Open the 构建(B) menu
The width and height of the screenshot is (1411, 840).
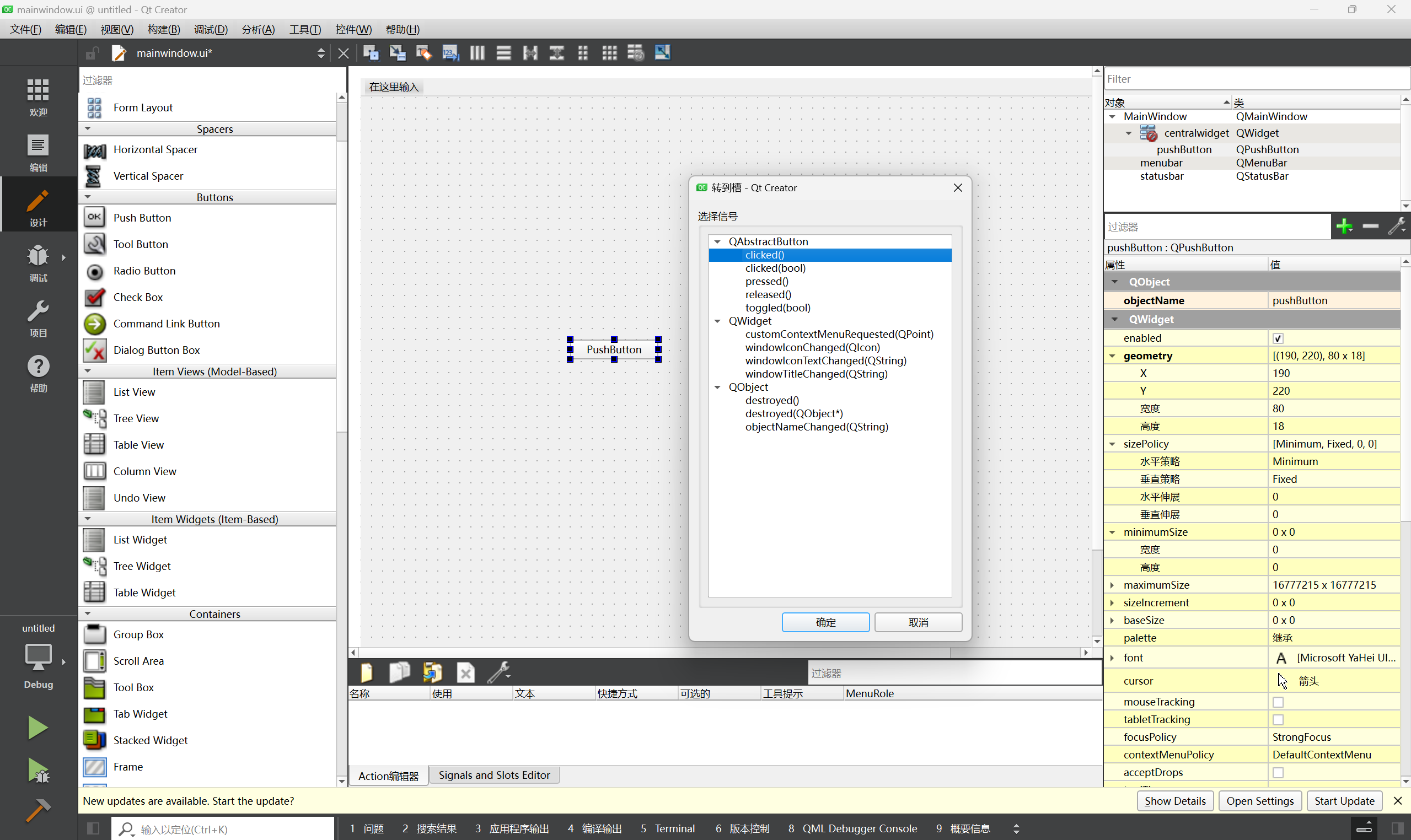click(x=163, y=29)
